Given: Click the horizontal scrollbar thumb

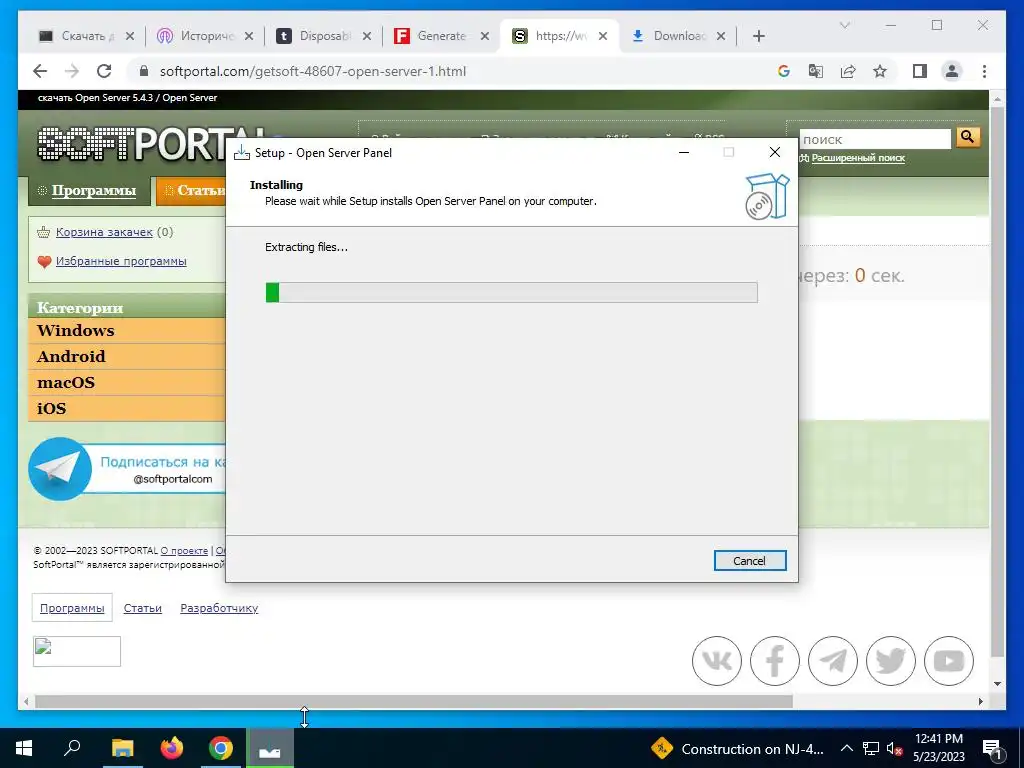Looking at the screenshot, I should pyautogui.click(x=413, y=701).
